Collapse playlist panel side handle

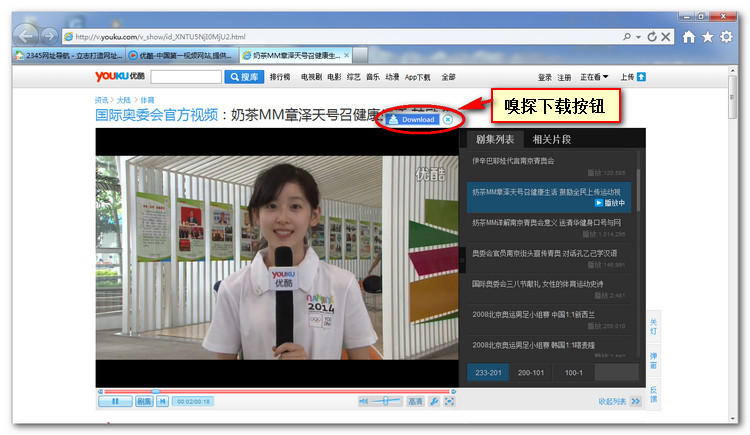[462, 260]
